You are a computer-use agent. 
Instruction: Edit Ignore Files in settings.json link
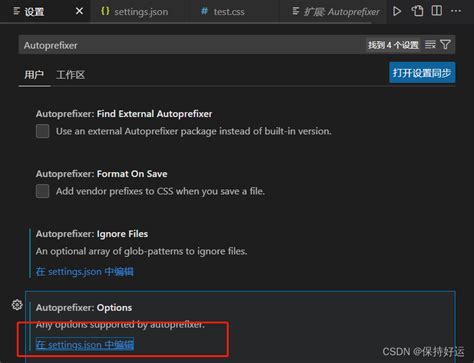click(x=85, y=272)
